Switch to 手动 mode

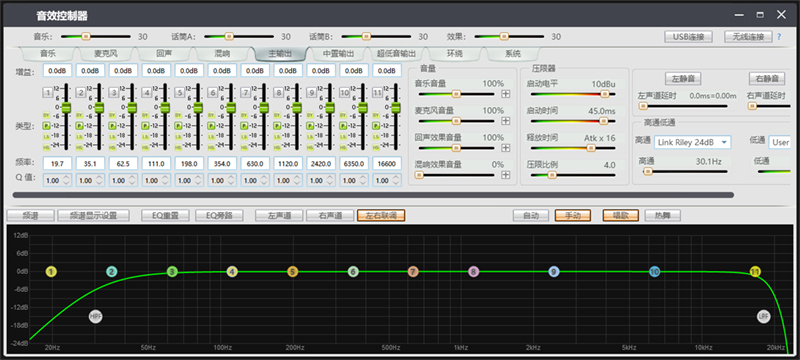pos(573,215)
